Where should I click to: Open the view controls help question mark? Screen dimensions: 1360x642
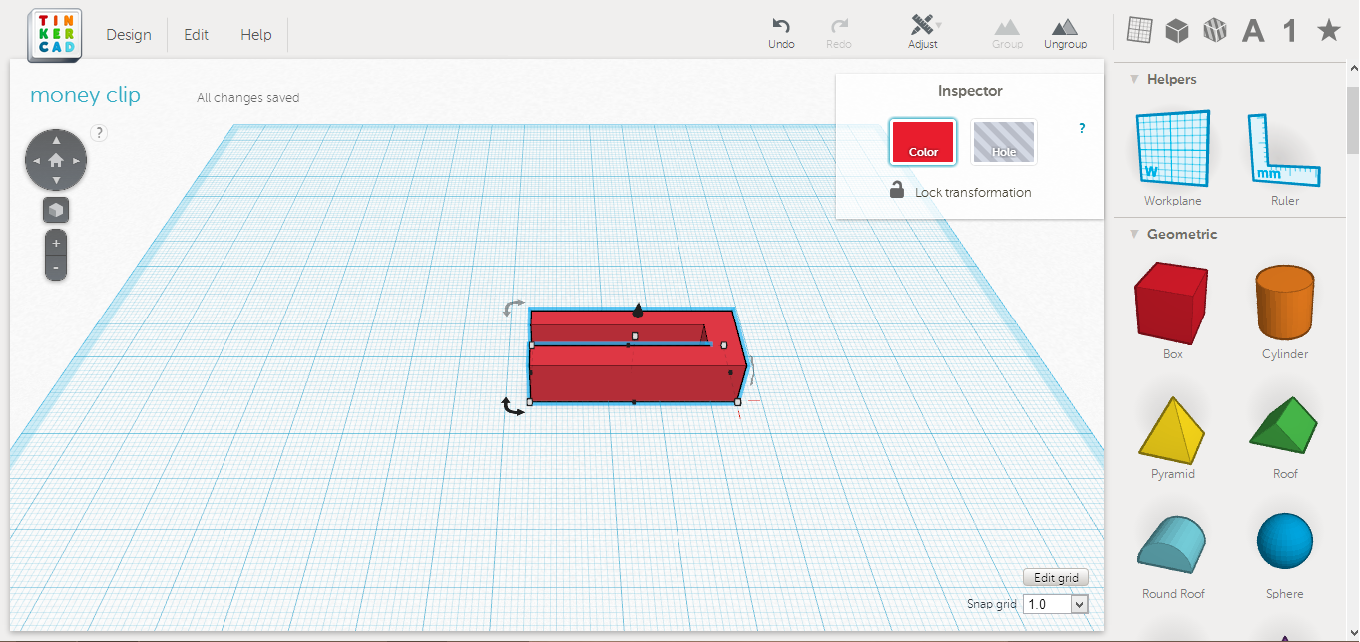(x=99, y=132)
